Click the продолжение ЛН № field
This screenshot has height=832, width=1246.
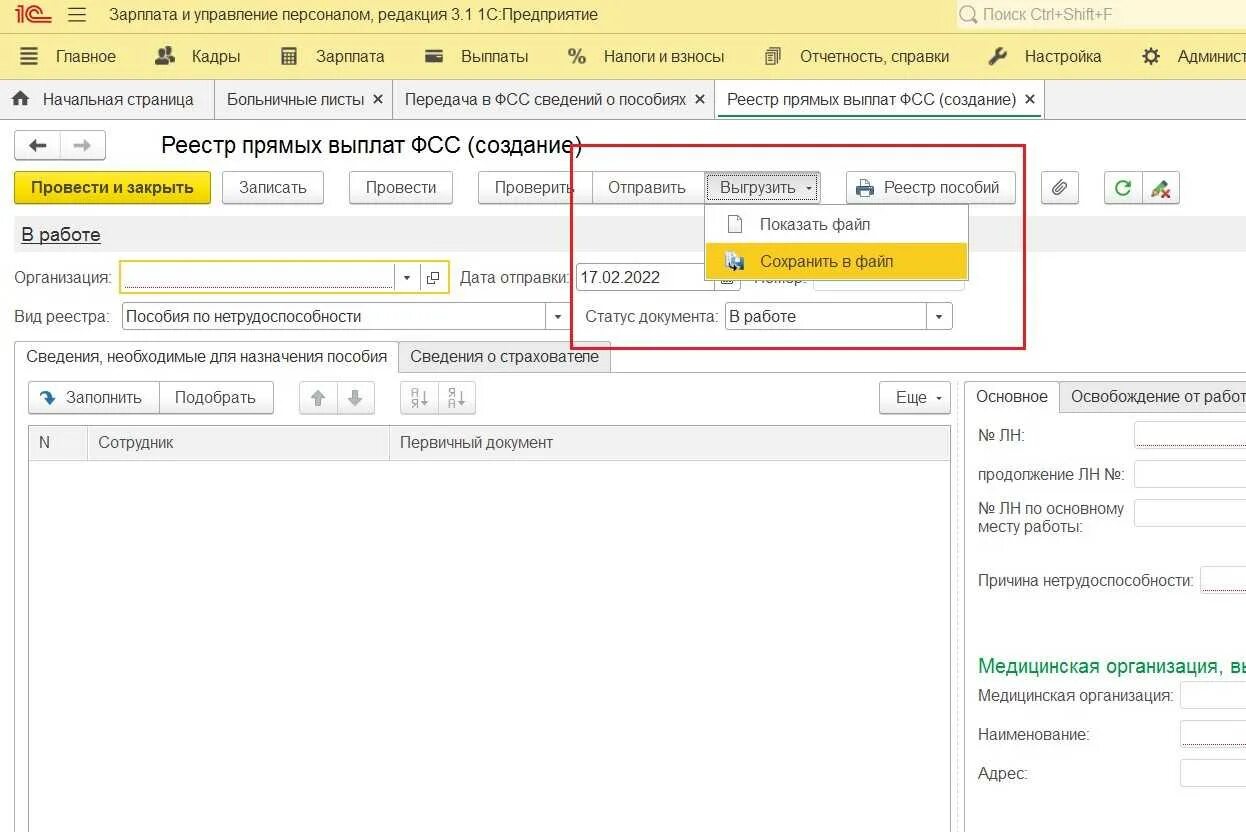(x=1190, y=474)
